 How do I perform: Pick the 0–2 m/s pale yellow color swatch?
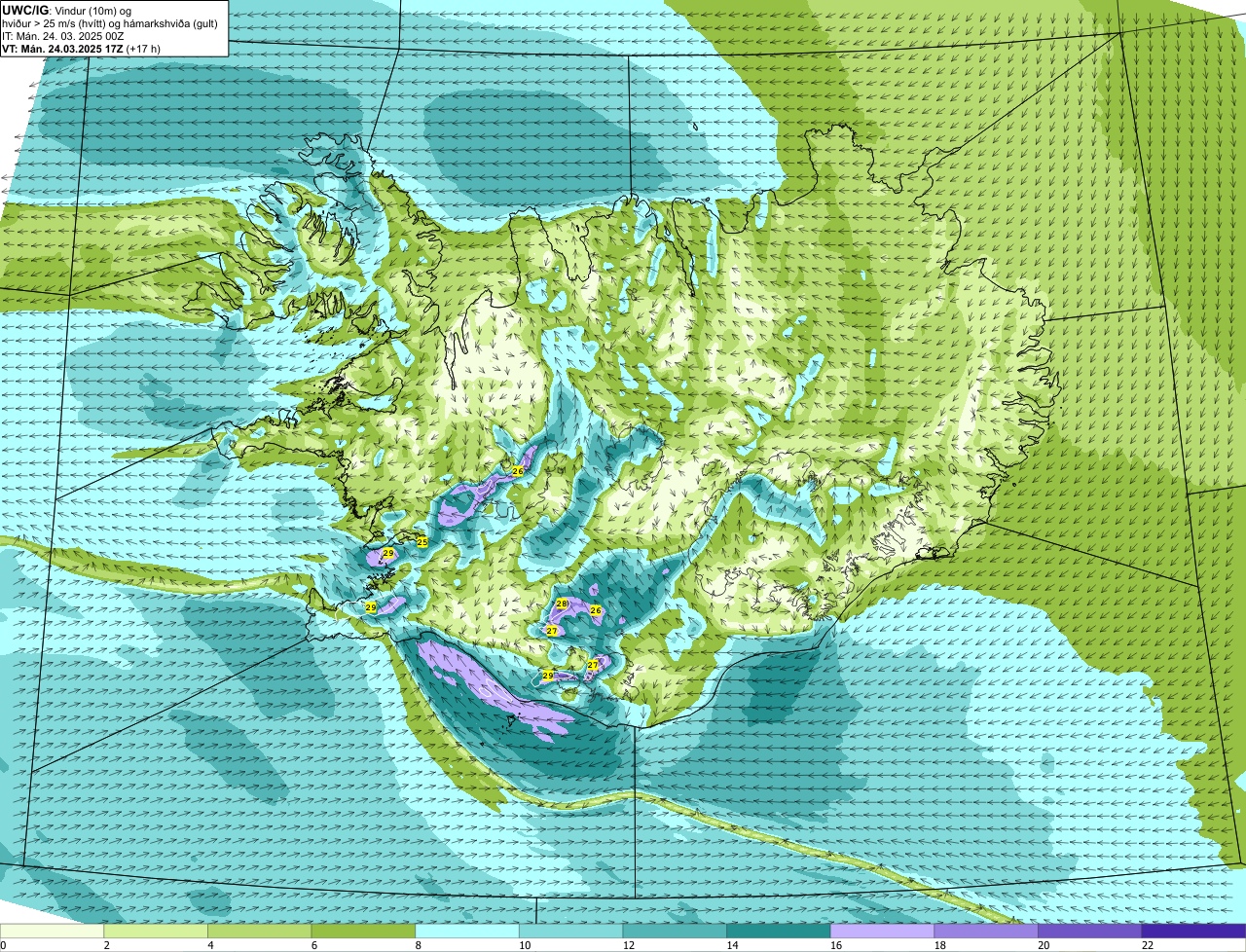click(52, 932)
